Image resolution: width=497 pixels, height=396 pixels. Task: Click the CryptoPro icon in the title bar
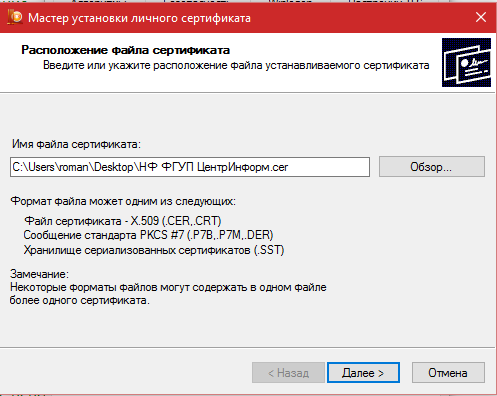[15, 17]
